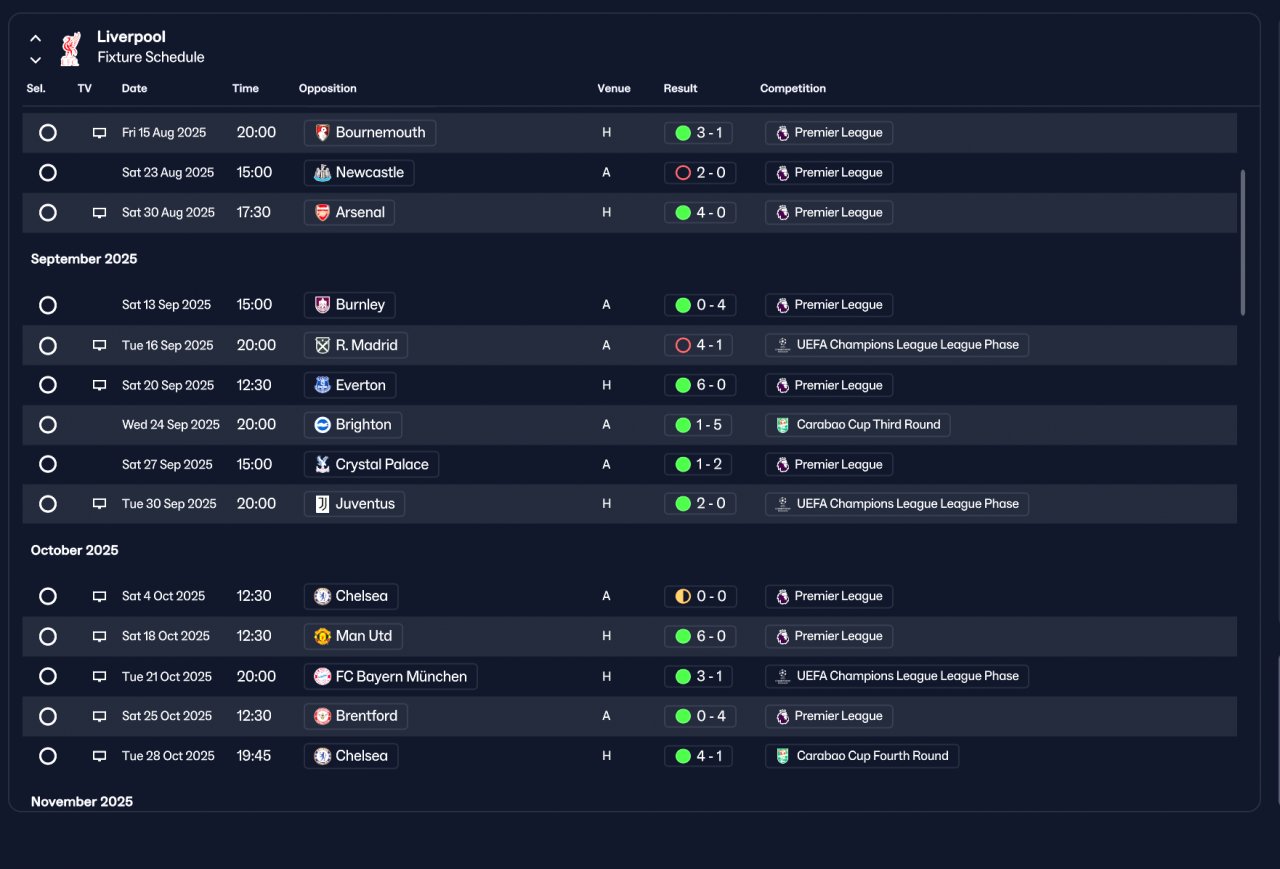Click the TV icon on Bournemouth fixture row
1280x869 pixels.
coord(99,133)
